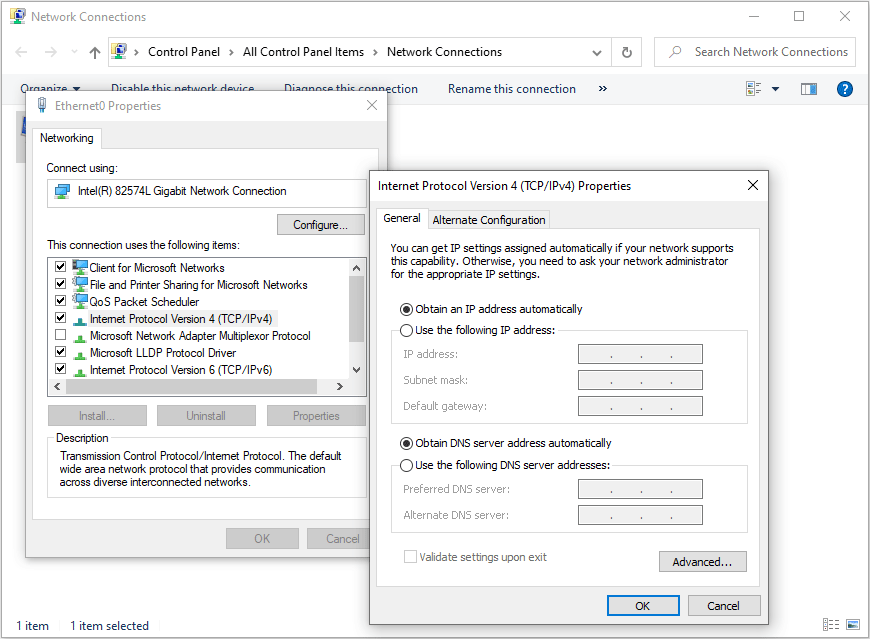Click the Preferred DNS server field
Viewport: 870px width, 639px height.
click(x=640, y=489)
